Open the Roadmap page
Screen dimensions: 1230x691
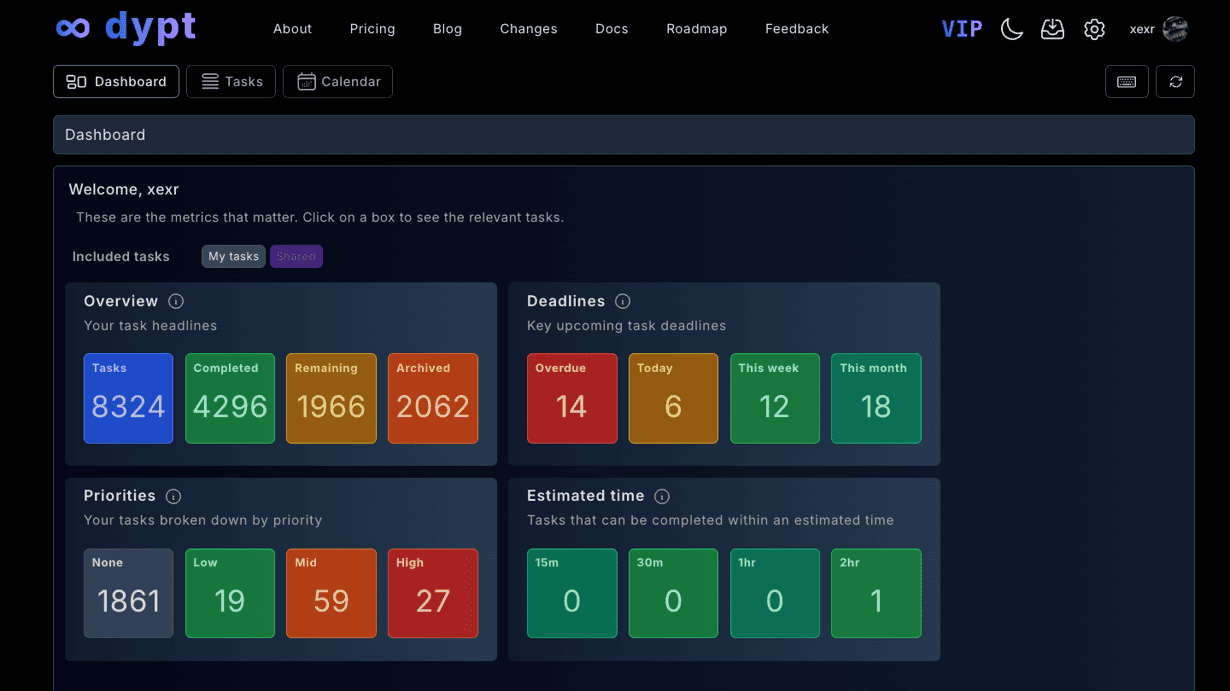[696, 29]
